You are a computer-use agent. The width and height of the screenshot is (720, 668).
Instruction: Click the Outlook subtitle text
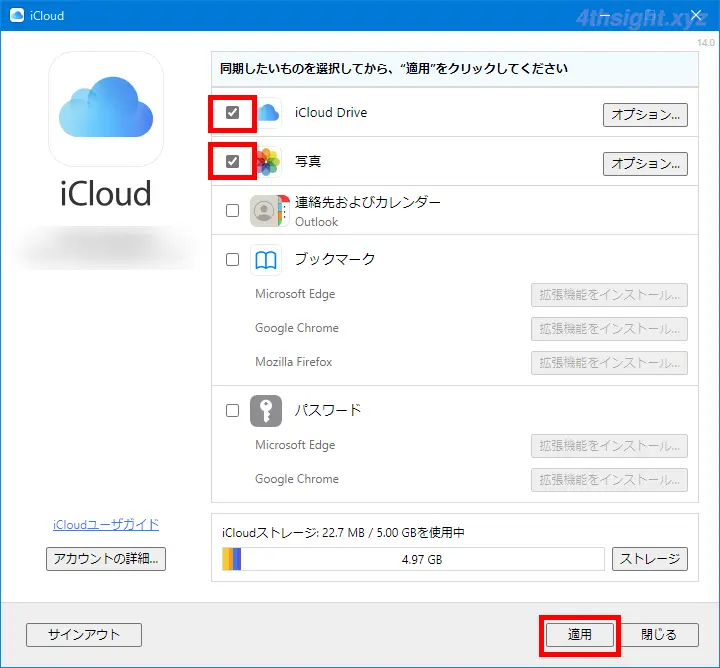[316, 222]
